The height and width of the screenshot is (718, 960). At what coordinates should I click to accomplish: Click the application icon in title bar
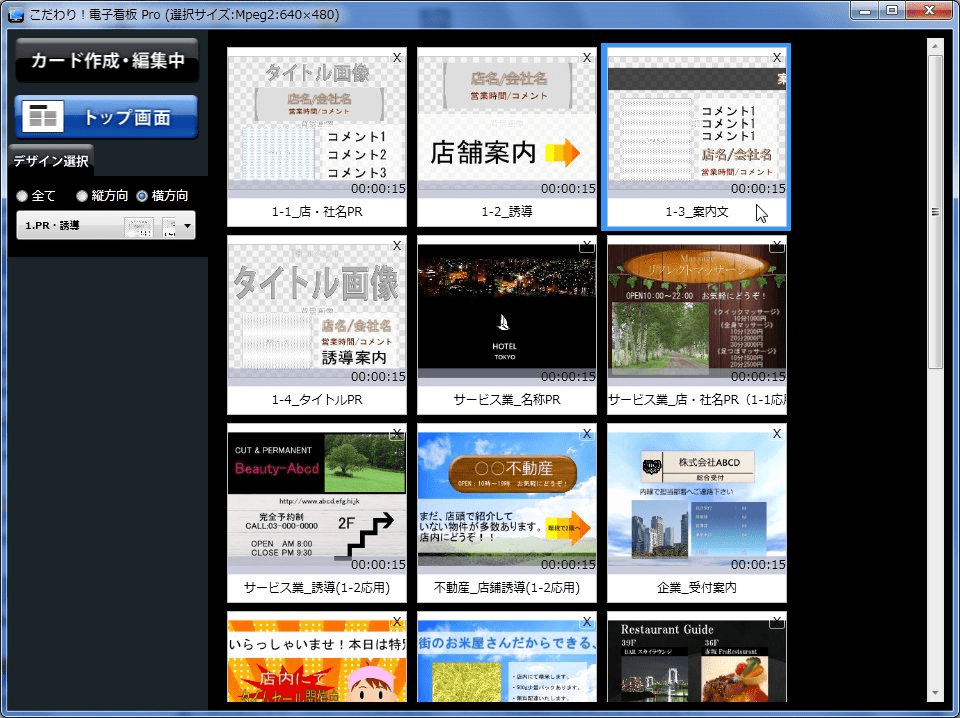16,13
